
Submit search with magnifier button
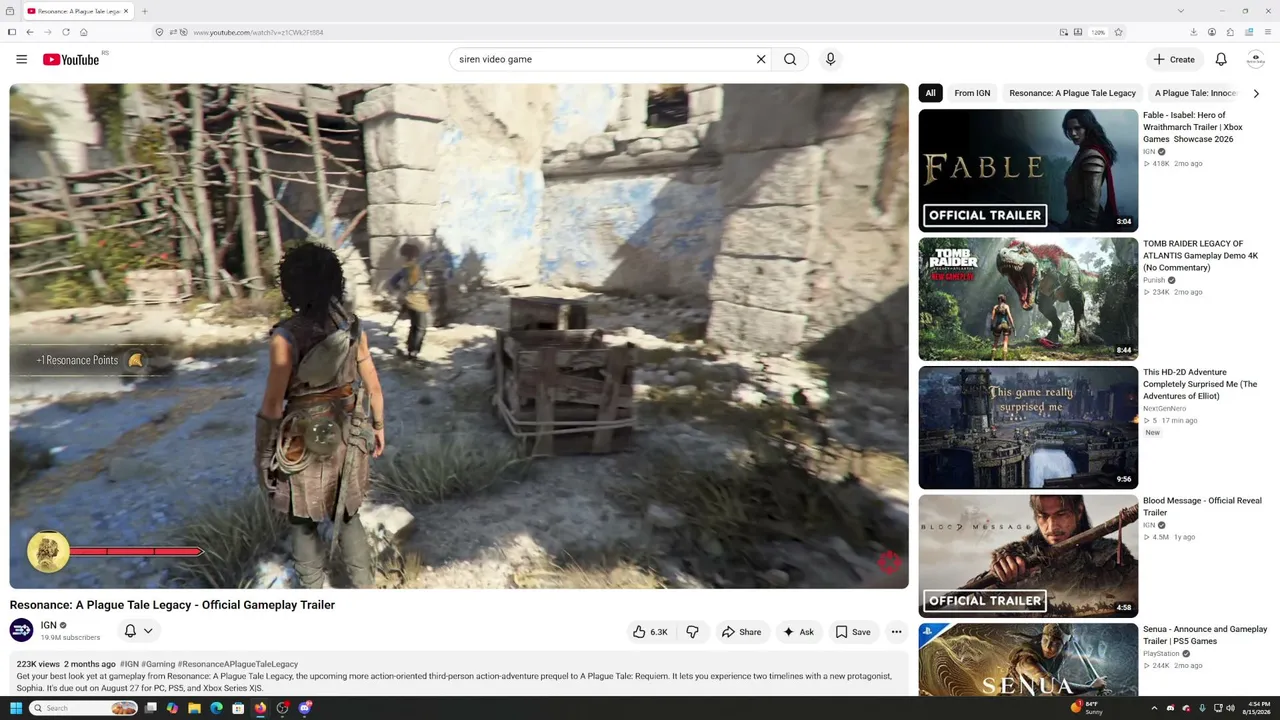pyautogui.click(x=790, y=59)
